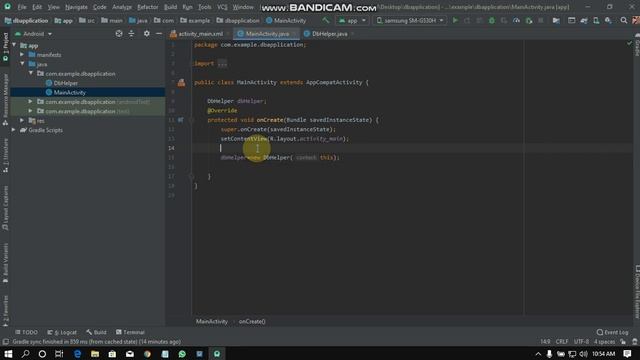The height and width of the screenshot is (360, 640).
Task: Toggle the Structure side panel button
Action: [x=5, y=156]
